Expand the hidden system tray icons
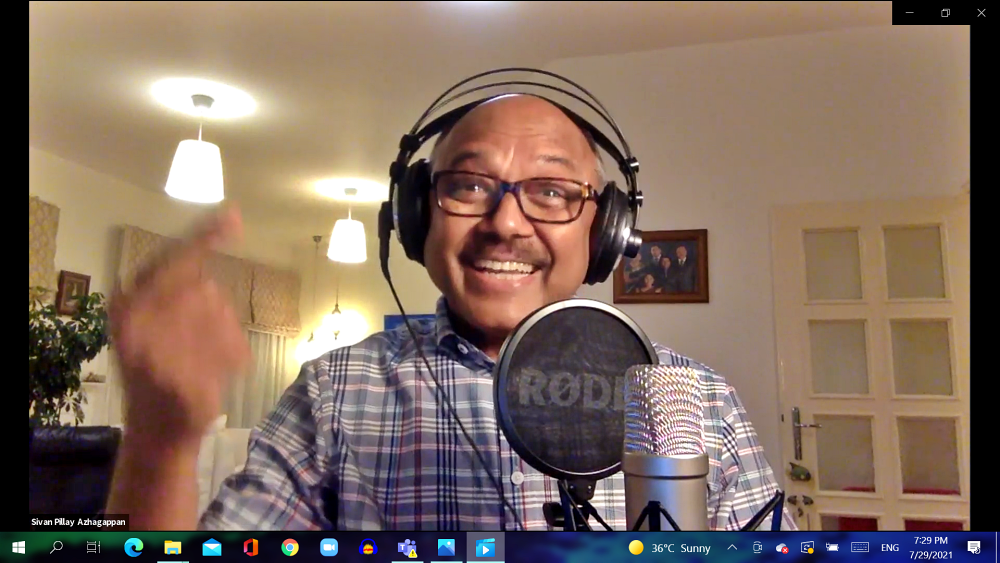Image resolution: width=1000 pixels, height=563 pixels. pos(732,547)
